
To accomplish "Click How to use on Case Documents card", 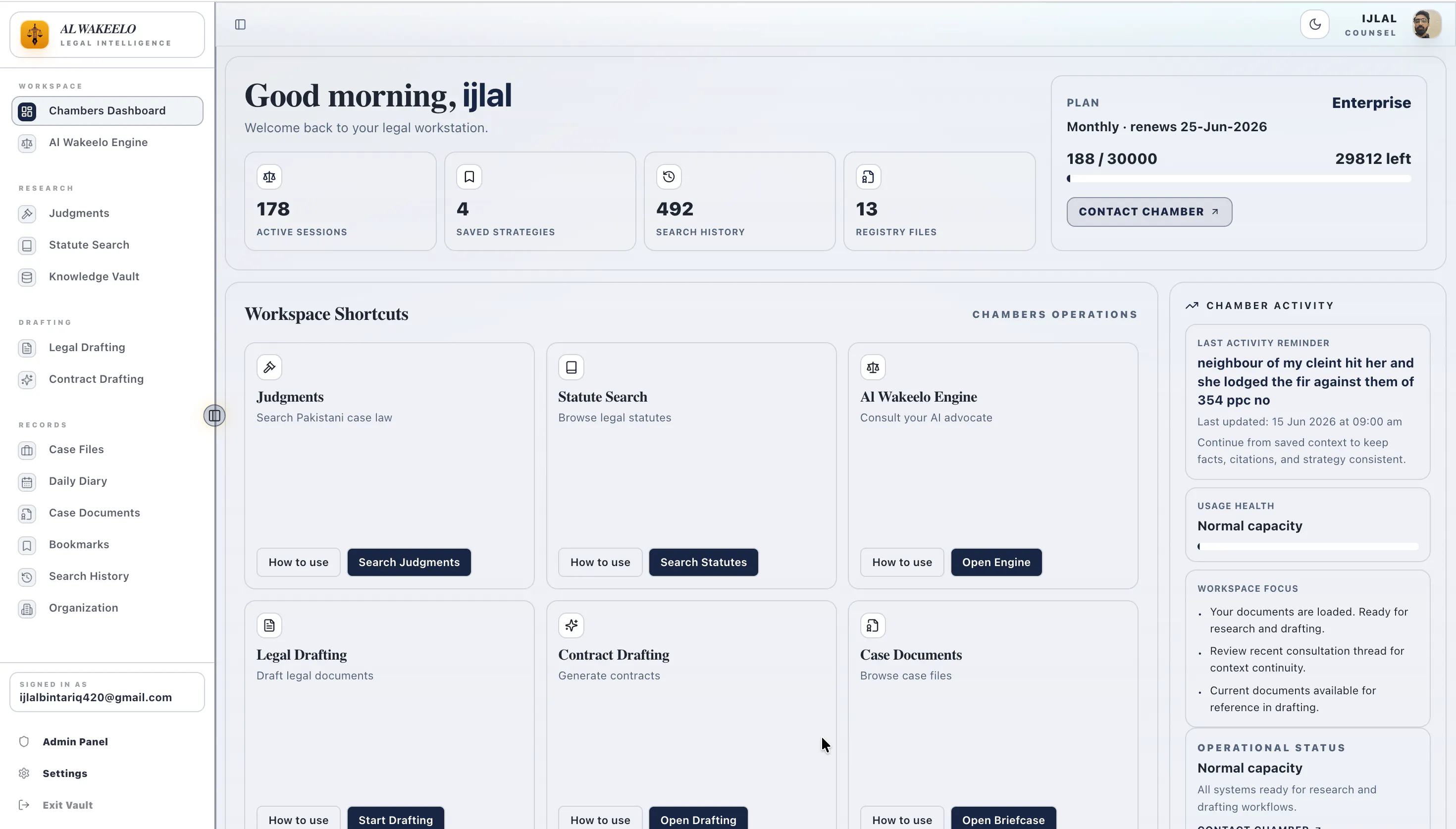I will point(902,819).
